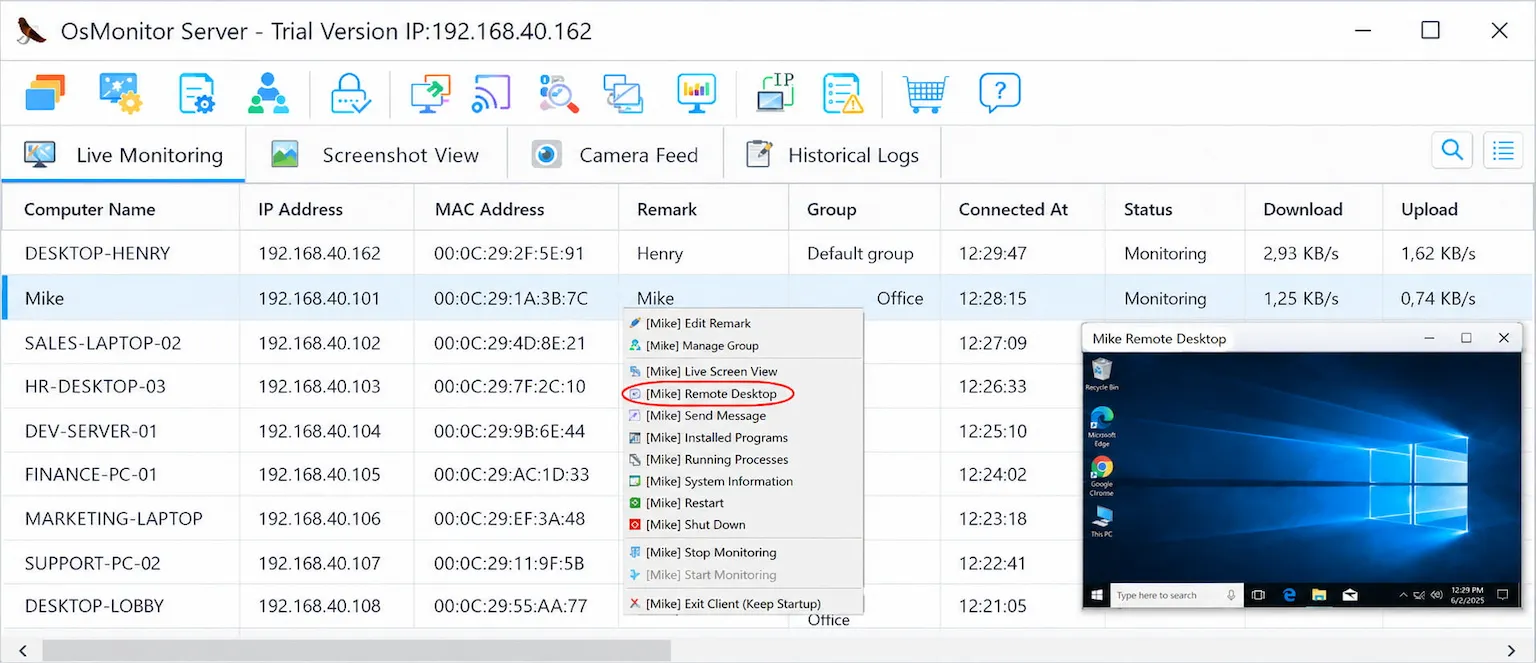This screenshot has height=663, width=1536.
Task: Click the scrollbar left arrow
Action: pyautogui.click(x=23, y=651)
